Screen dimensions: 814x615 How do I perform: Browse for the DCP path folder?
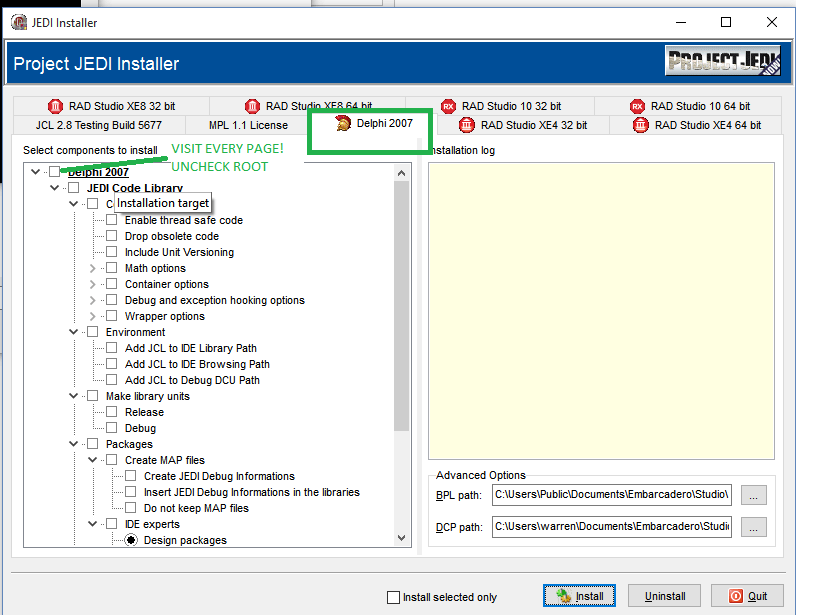(x=753, y=527)
